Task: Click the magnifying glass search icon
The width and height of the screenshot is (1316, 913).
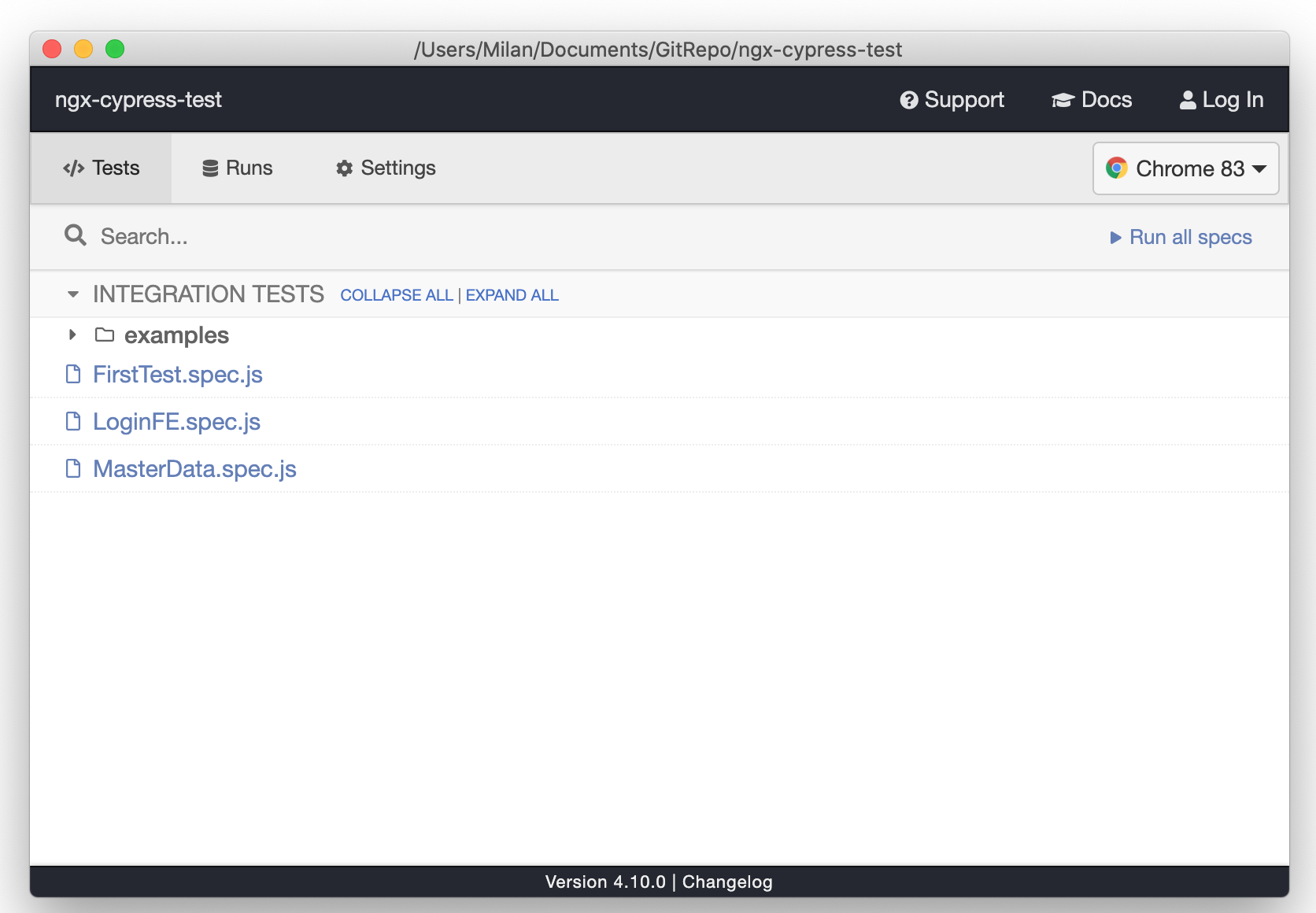Action: (x=76, y=235)
